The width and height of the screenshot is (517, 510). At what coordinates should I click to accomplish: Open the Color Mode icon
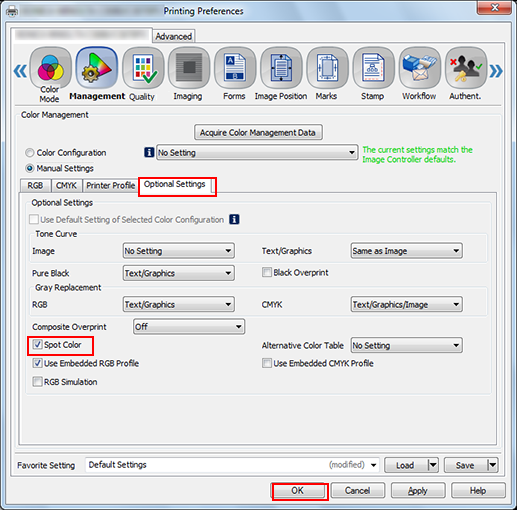click(x=50, y=69)
